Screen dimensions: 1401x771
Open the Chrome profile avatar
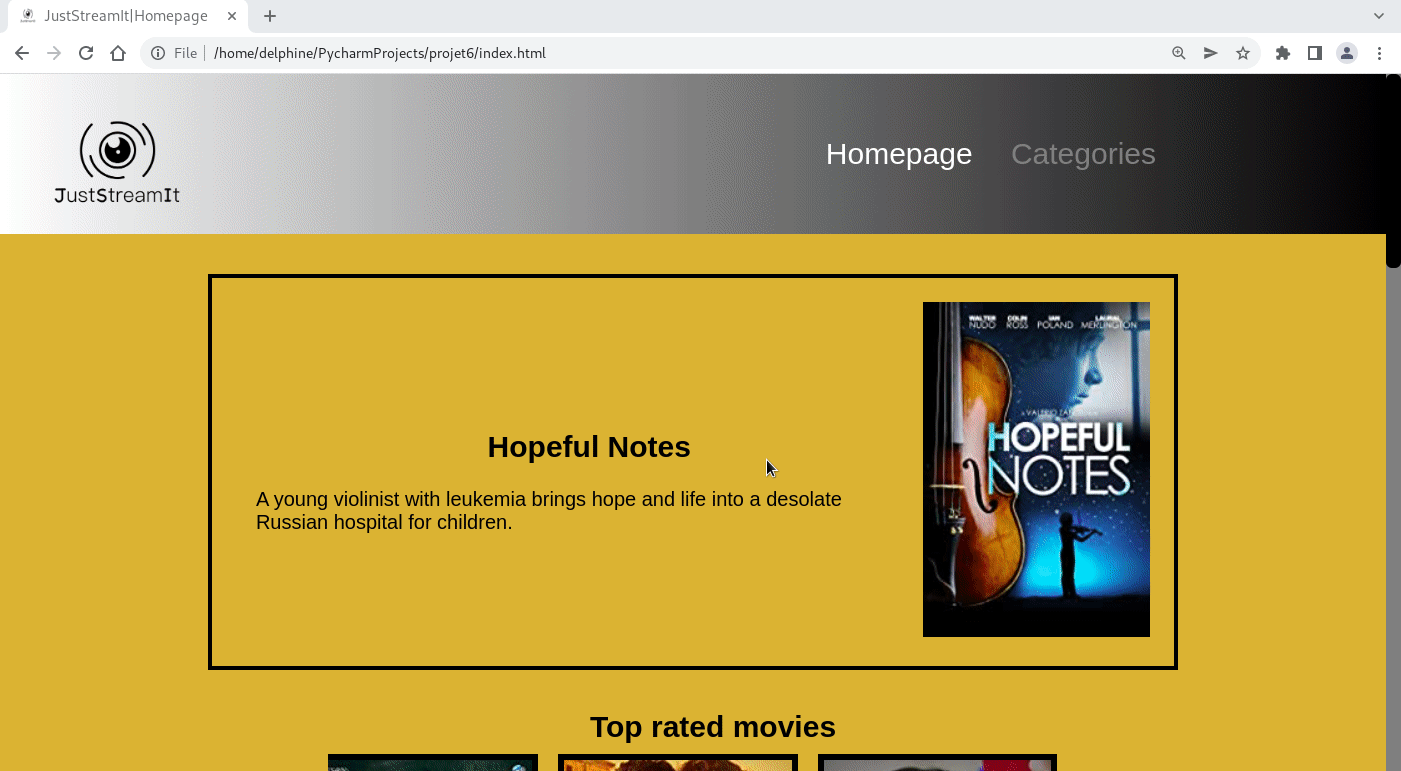point(1347,53)
